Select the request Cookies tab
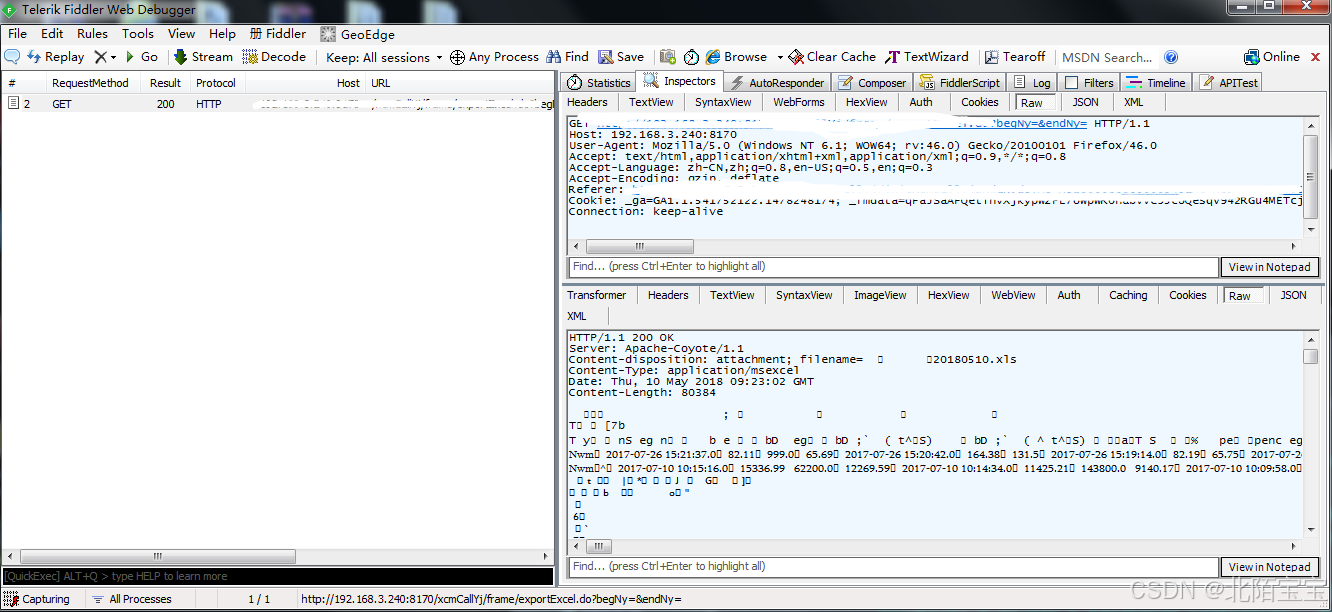The image size is (1332, 612). pos(980,102)
